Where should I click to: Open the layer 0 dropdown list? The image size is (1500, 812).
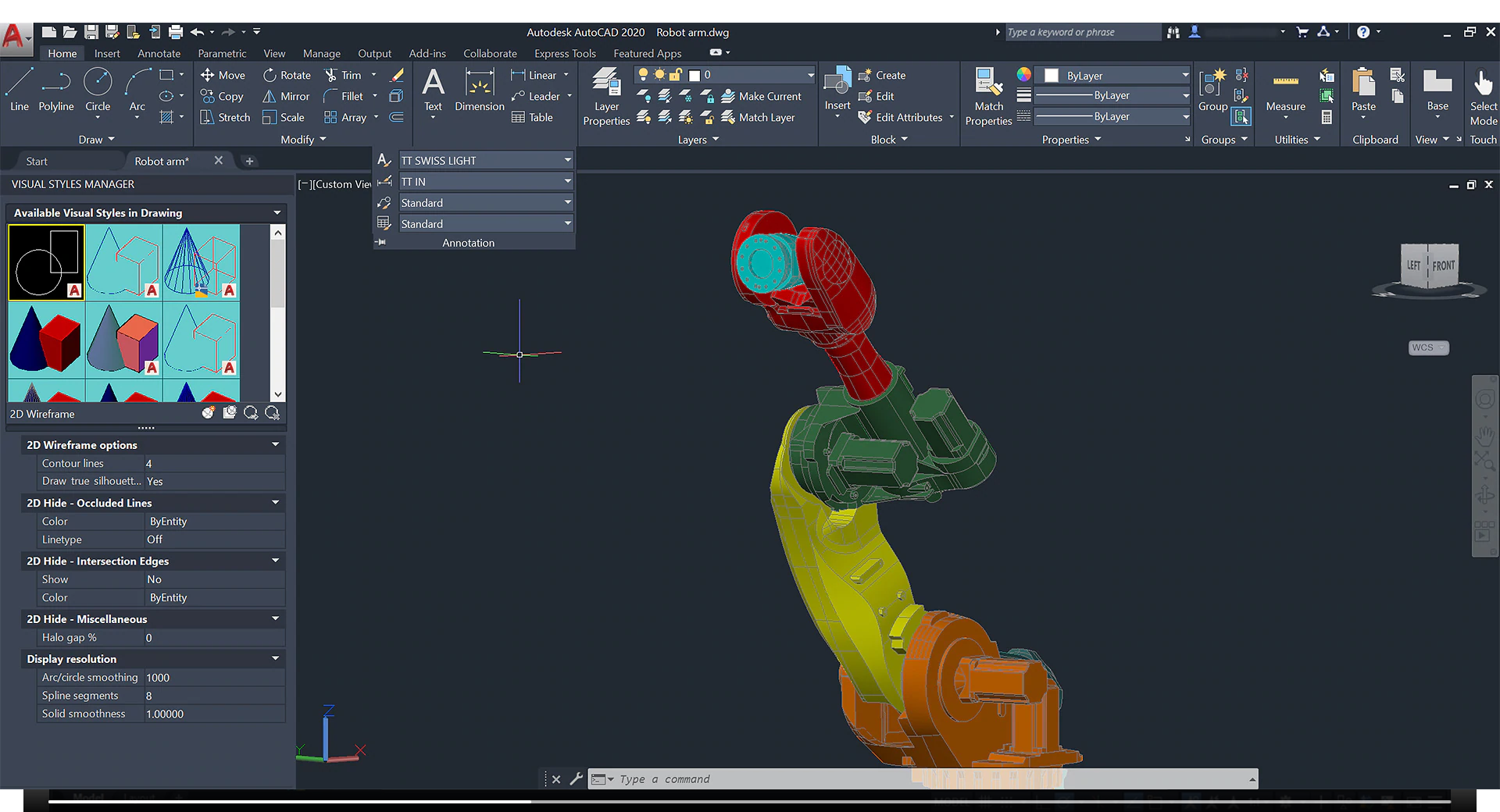pyautogui.click(x=810, y=75)
